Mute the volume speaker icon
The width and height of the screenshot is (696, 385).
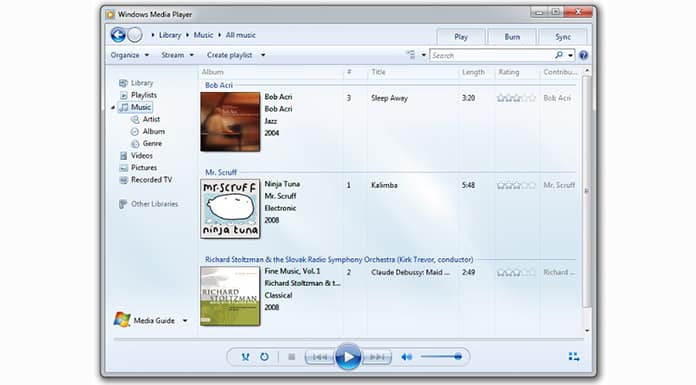[407, 357]
